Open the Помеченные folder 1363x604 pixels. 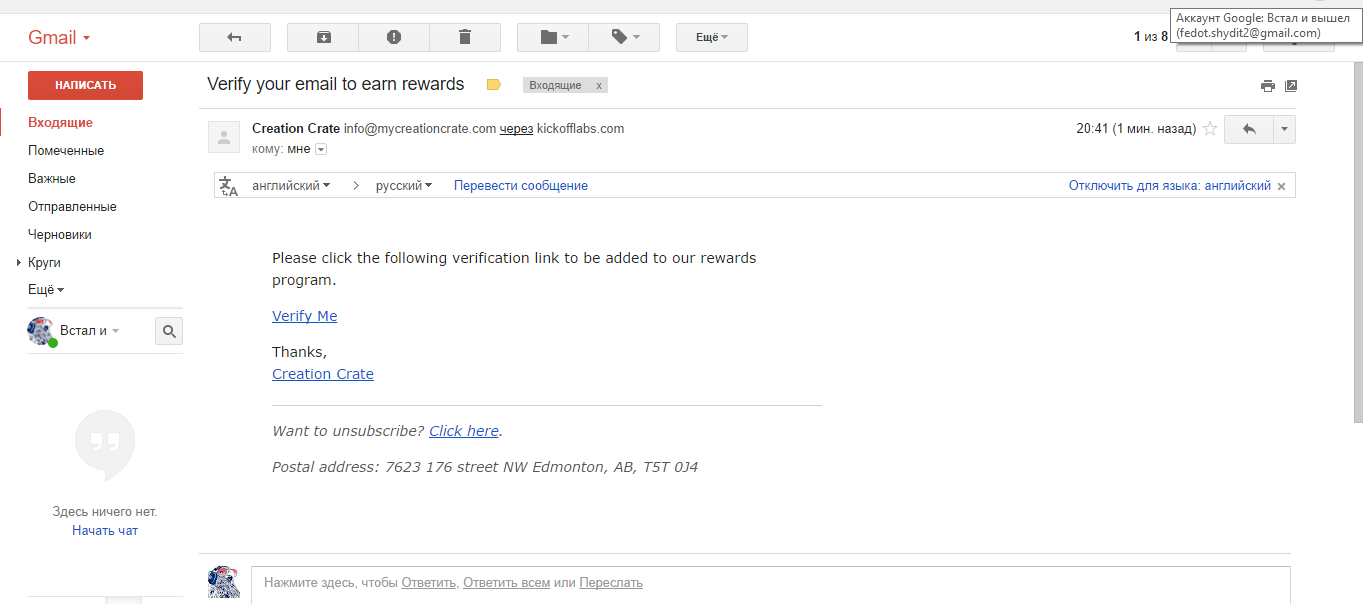[66, 150]
